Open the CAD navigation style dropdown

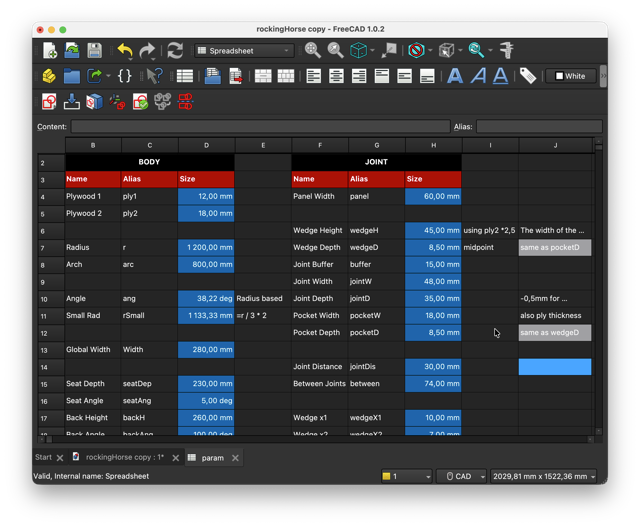click(x=461, y=476)
